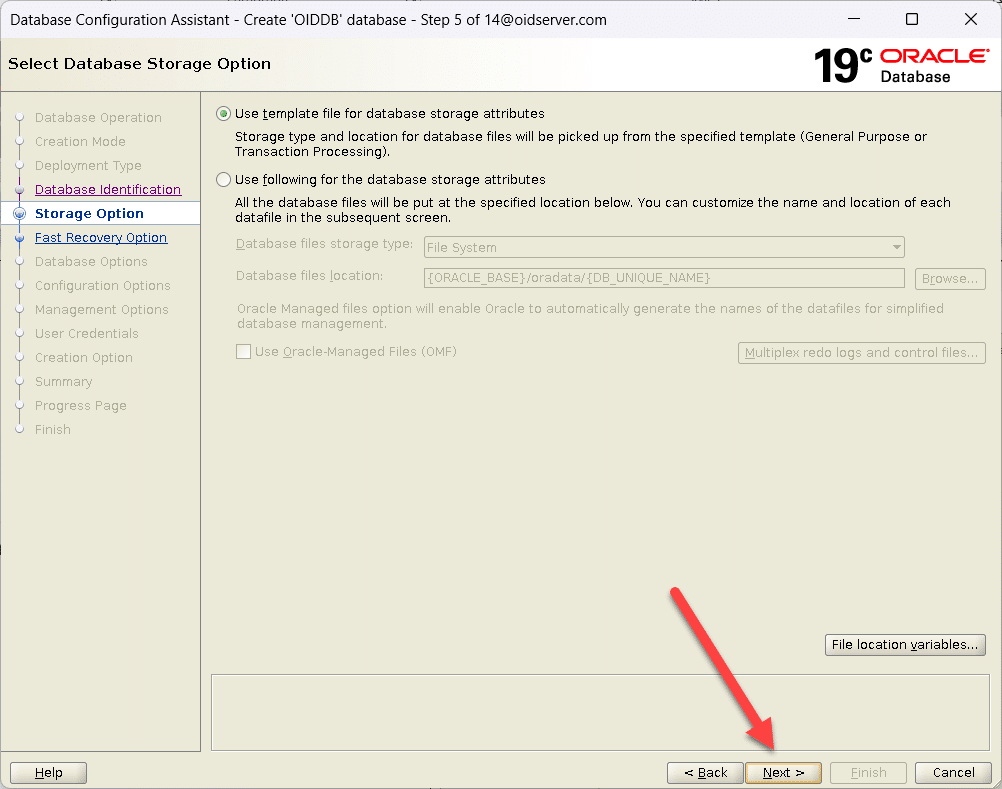Select the Storage Option step in sidebar
Image resolution: width=1002 pixels, height=789 pixels.
(x=89, y=214)
